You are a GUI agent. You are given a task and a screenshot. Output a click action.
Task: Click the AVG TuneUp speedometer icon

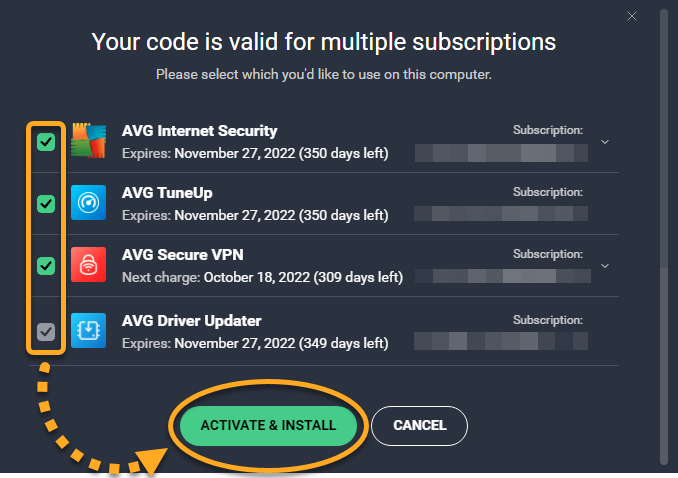click(x=89, y=202)
